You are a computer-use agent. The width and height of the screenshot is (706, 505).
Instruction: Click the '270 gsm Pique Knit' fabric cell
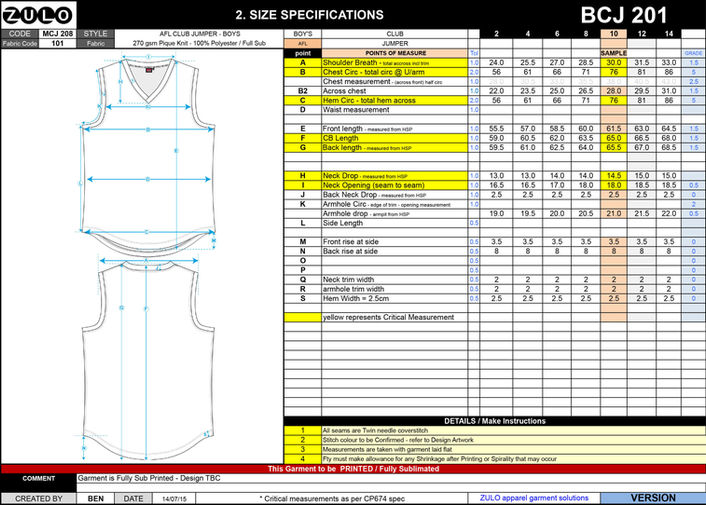click(199, 44)
